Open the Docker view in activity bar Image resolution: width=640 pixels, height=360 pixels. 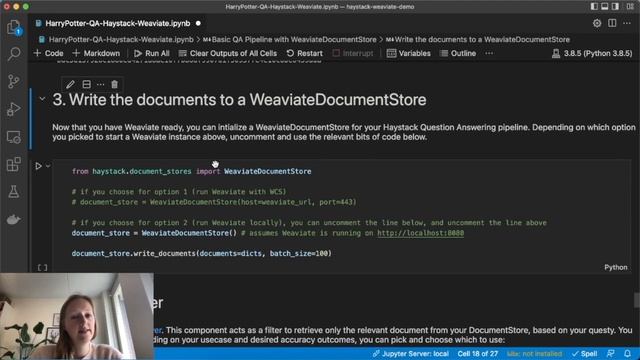click(14, 220)
